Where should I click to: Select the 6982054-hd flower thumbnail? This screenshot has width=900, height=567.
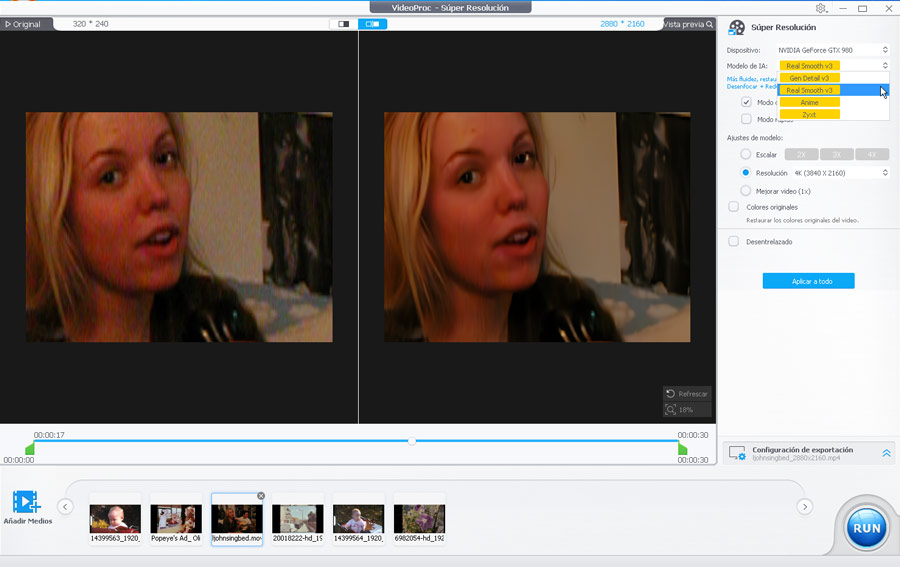[419, 519]
